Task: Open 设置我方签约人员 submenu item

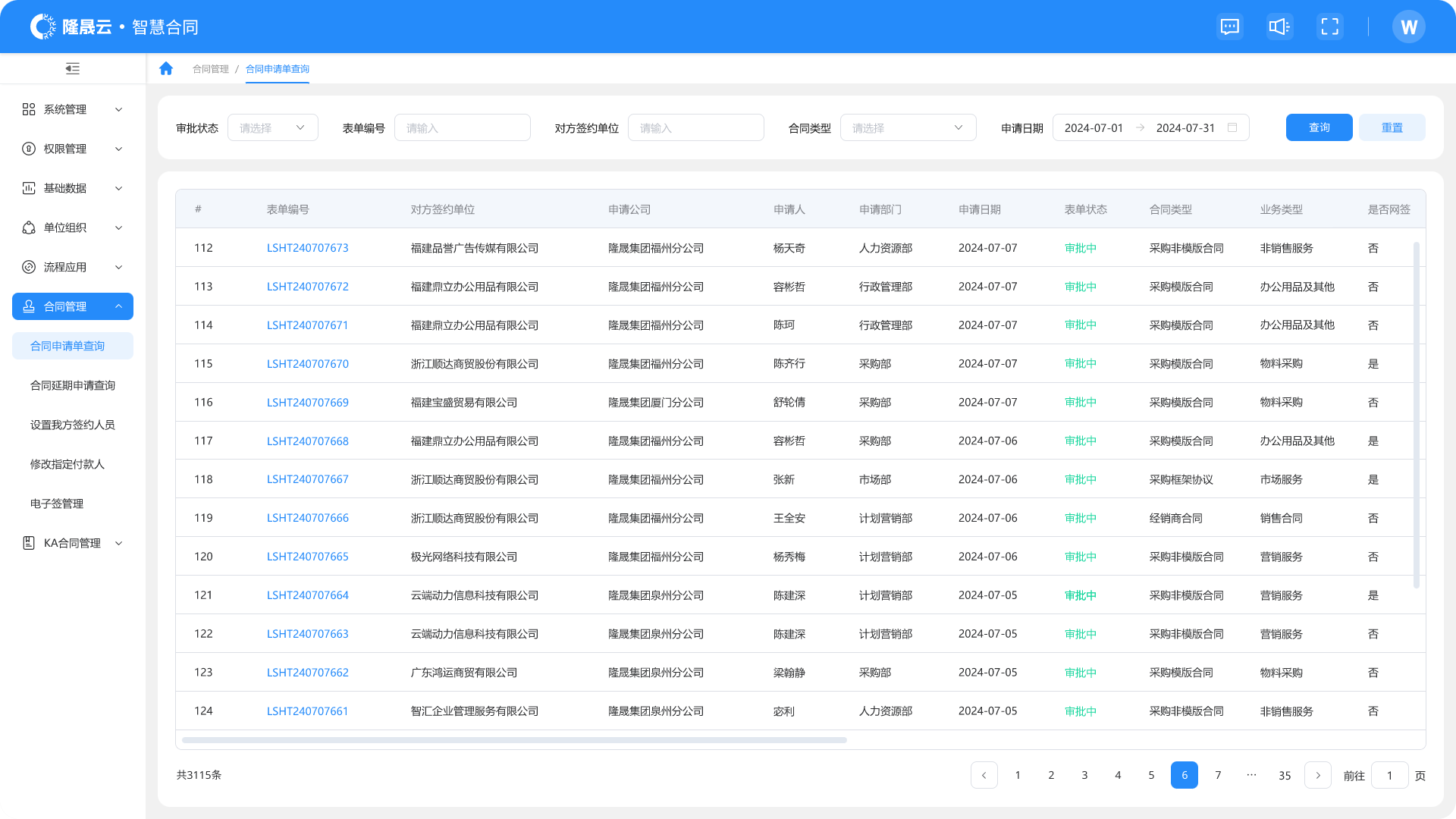Action: pos(73,425)
